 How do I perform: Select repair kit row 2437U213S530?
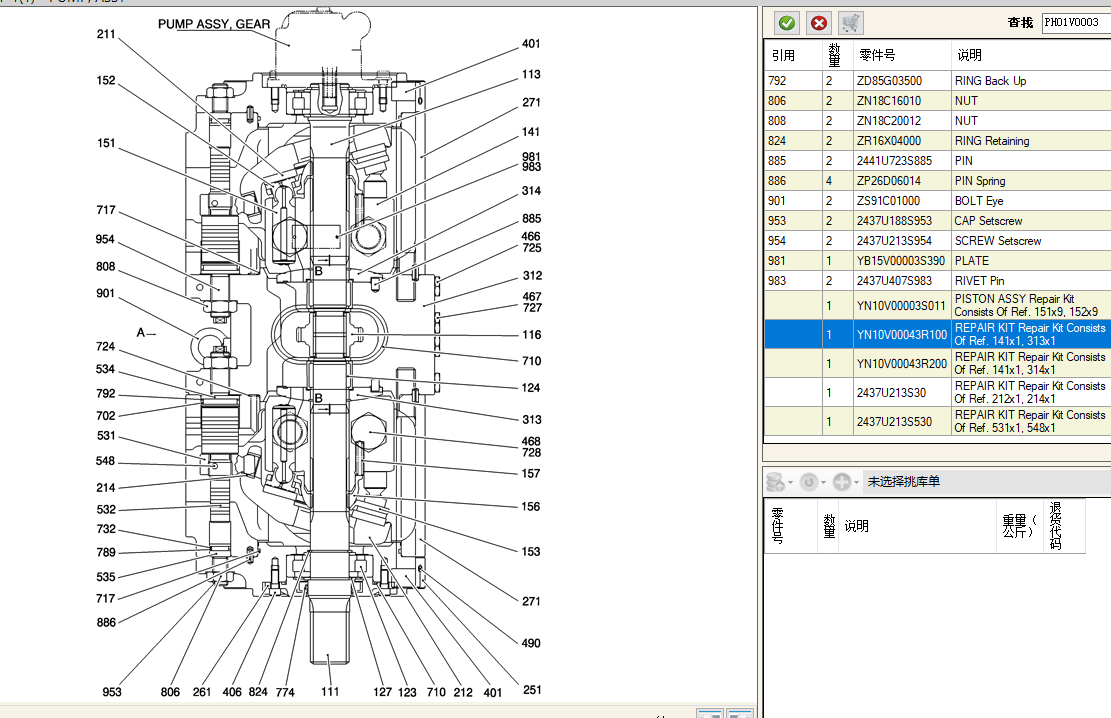937,421
